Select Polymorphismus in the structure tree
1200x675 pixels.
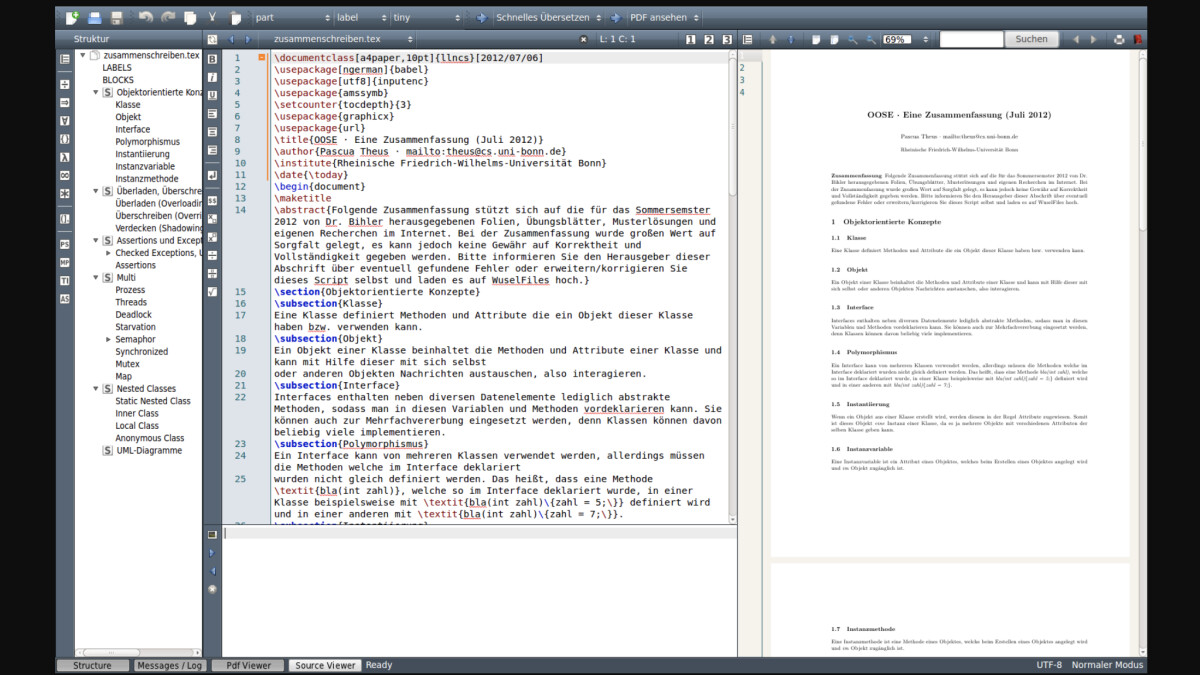[x=148, y=142]
